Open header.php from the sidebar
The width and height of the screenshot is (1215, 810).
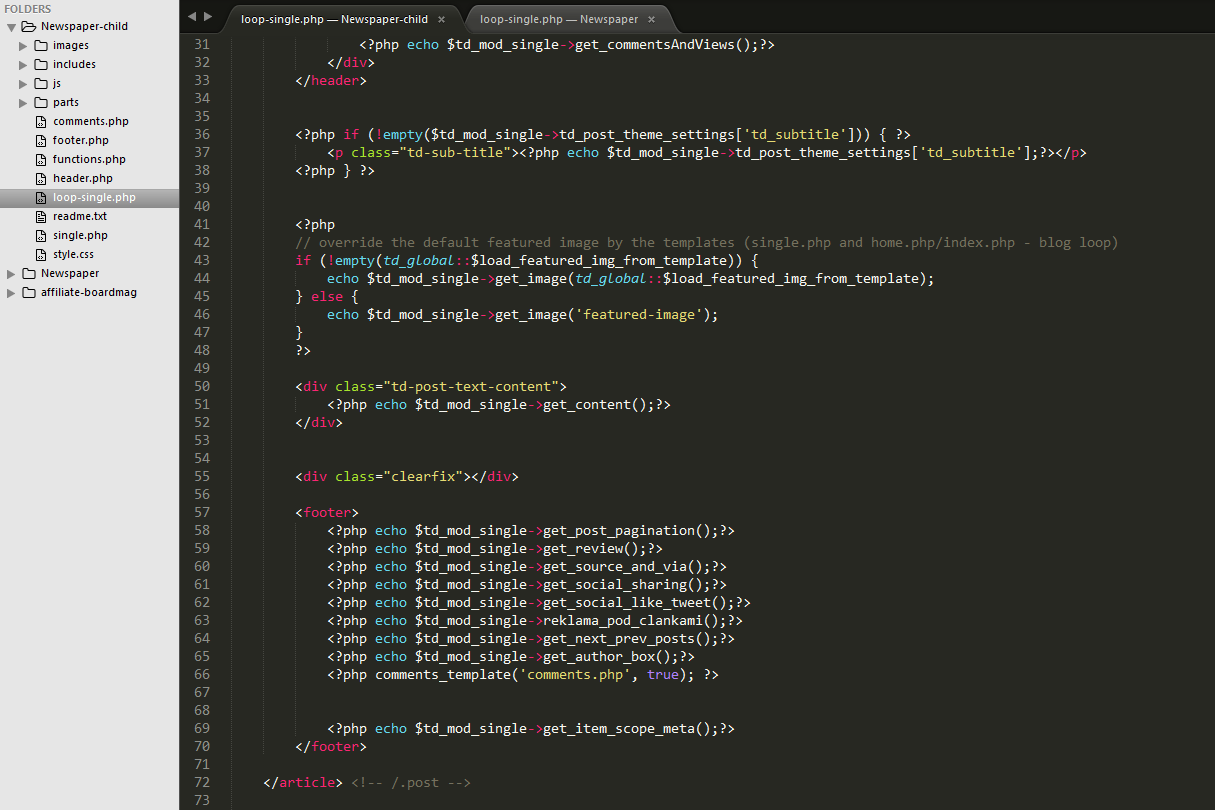coord(83,179)
